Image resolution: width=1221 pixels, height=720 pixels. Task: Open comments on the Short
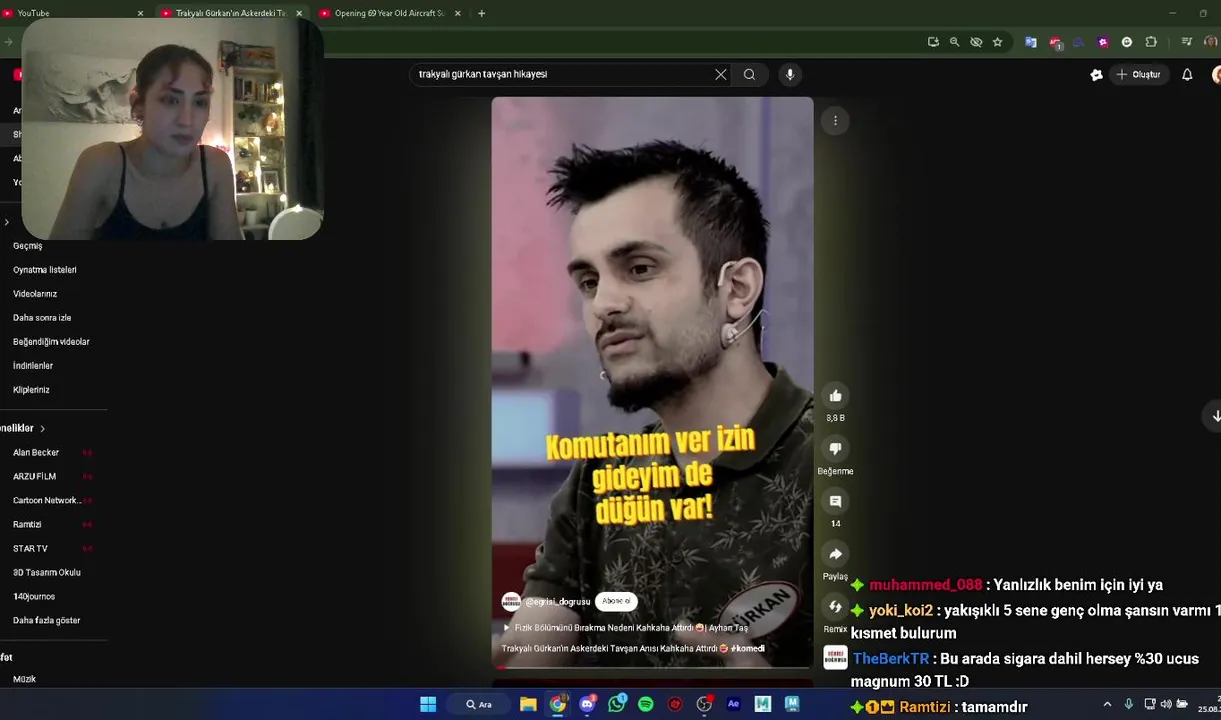[x=835, y=502]
